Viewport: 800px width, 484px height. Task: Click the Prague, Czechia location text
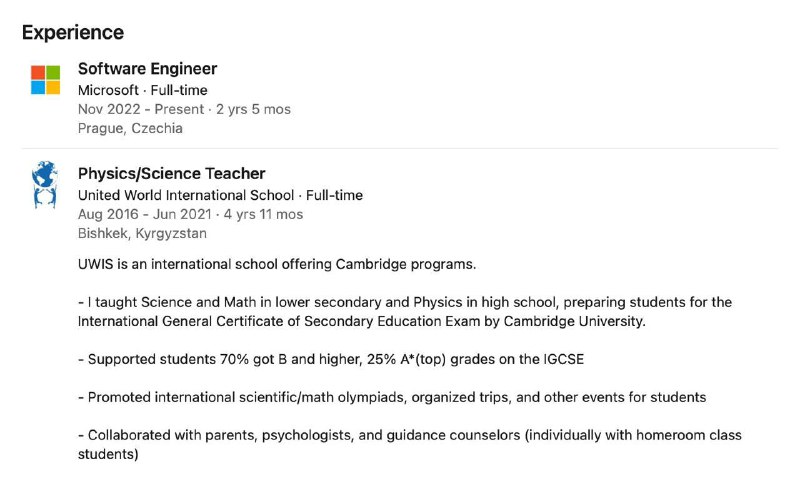(130, 128)
